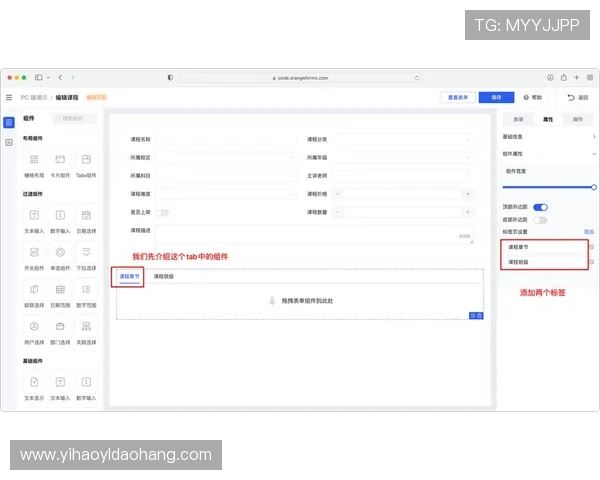Open the blue components panel sidebar icon
The image size is (600, 480).
9,122
